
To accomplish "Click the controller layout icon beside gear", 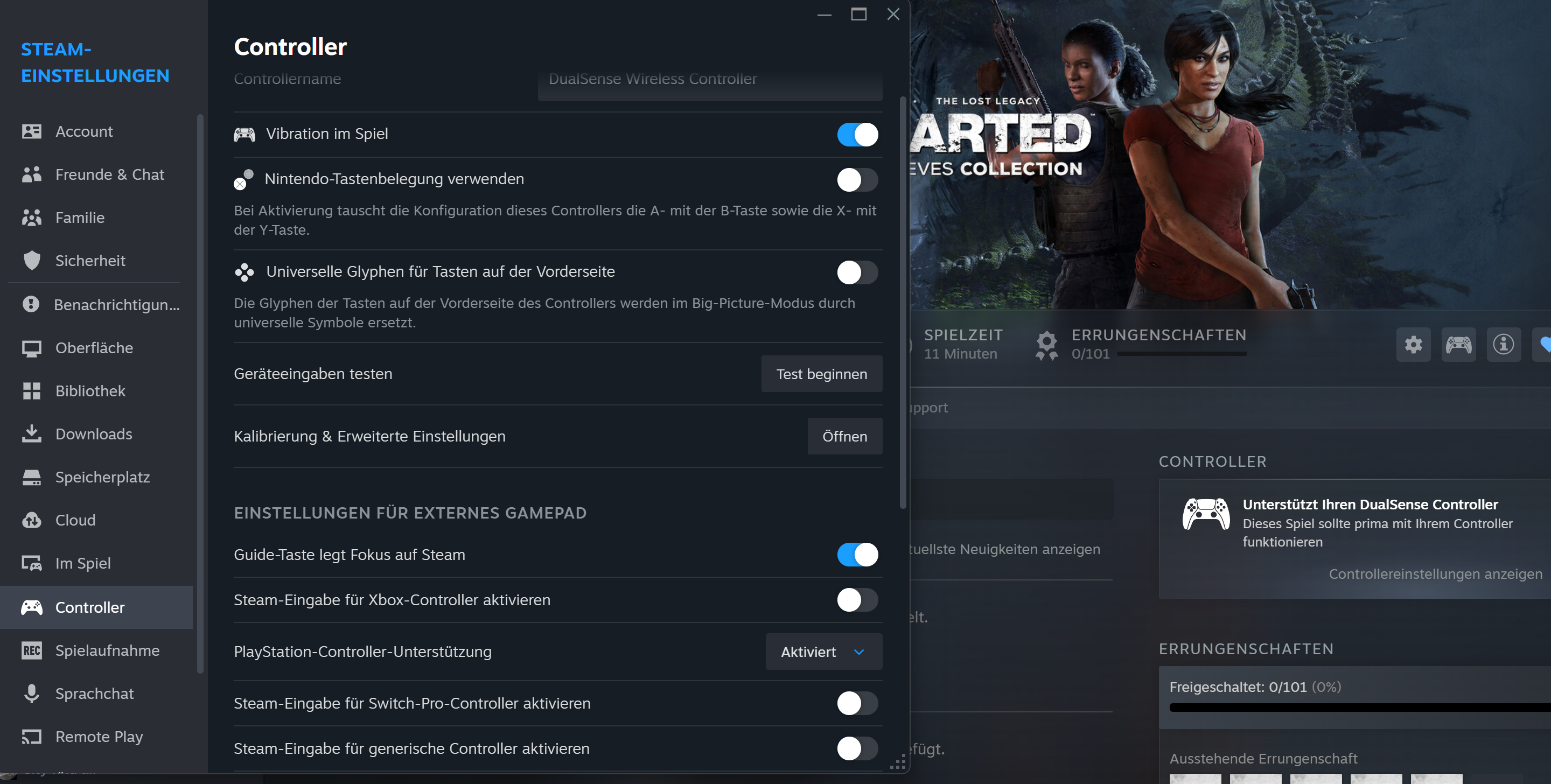I will (1458, 345).
